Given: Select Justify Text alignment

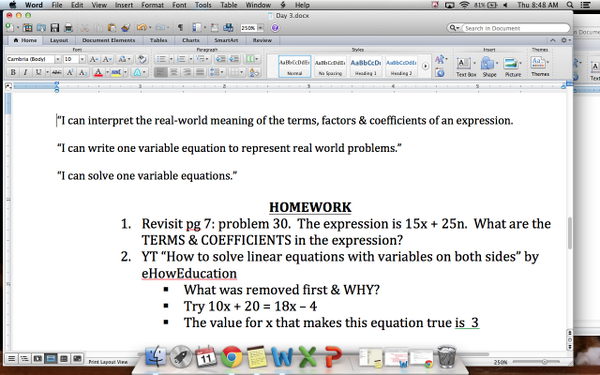Looking at the screenshot, I should click(200, 72).
